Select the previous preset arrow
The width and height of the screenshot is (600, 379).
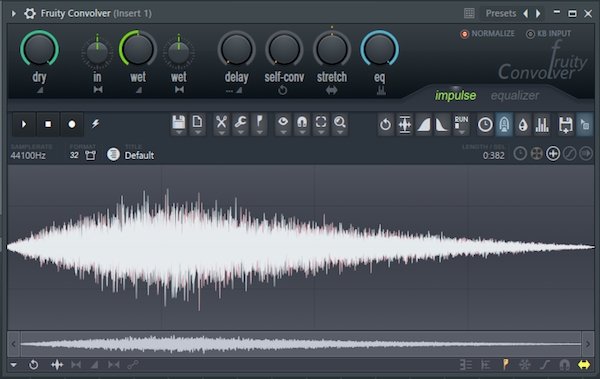click(526, 13)
